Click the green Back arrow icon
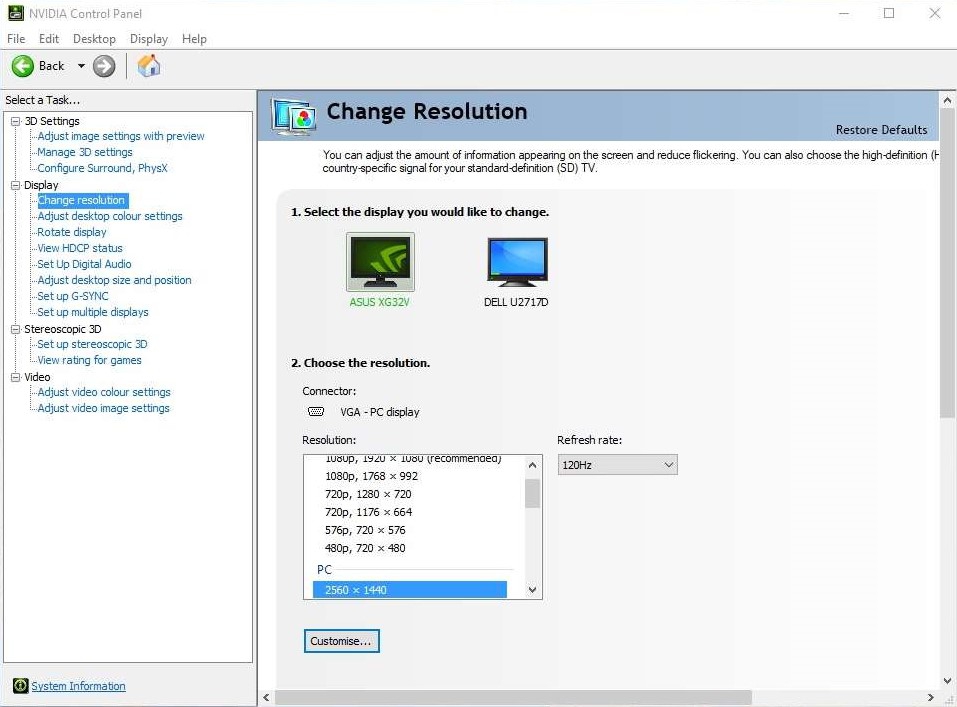 pyautogui.click(x=23, y=66)
